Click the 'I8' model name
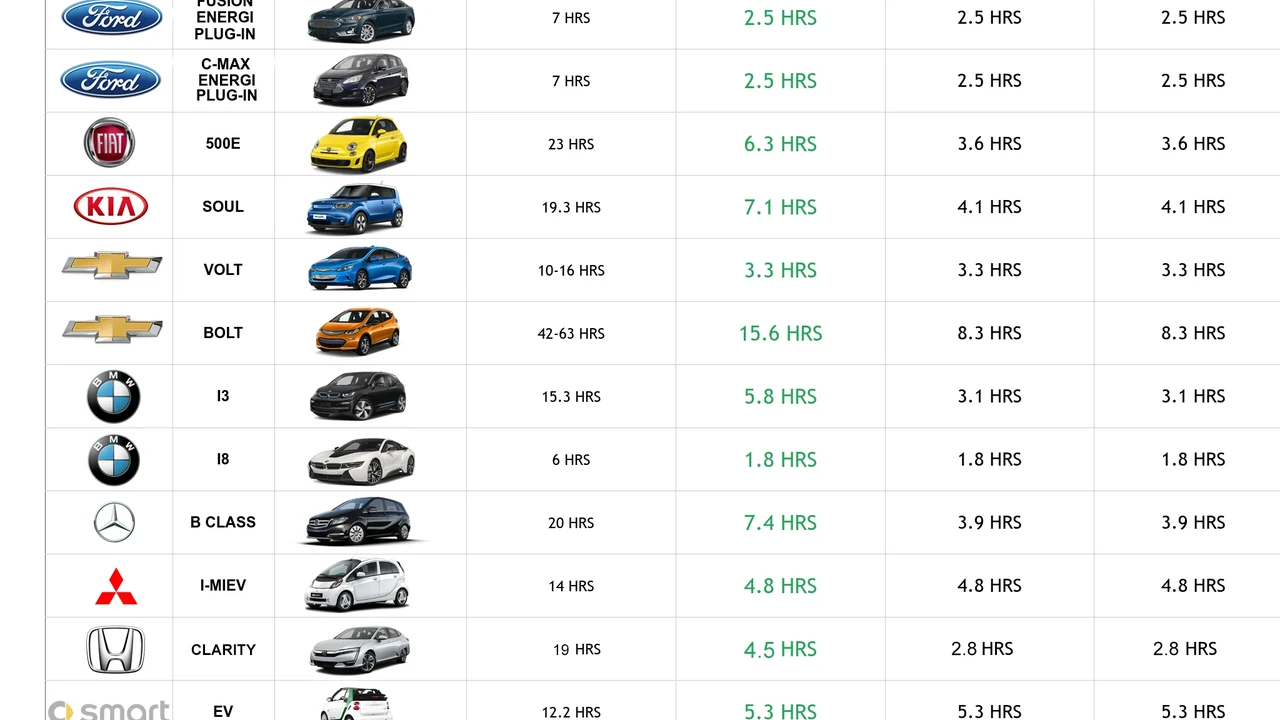Viewport: 1280px width, 720px height. coord(223,458)
